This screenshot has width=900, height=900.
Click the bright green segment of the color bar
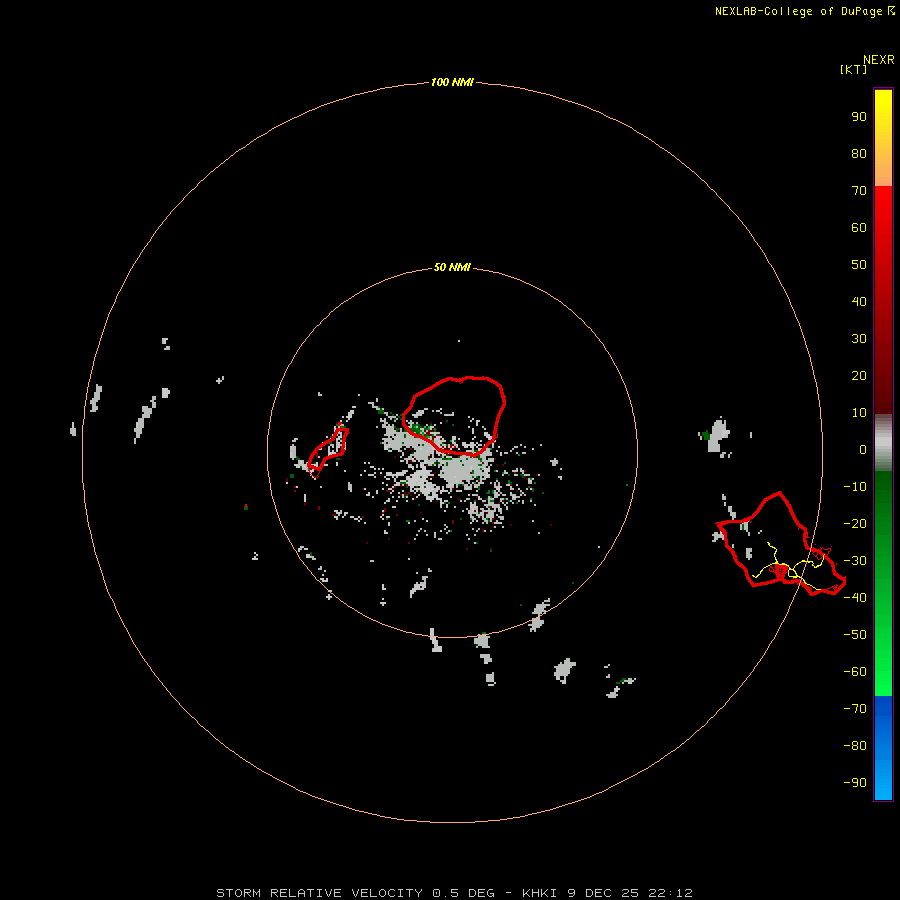883,583
